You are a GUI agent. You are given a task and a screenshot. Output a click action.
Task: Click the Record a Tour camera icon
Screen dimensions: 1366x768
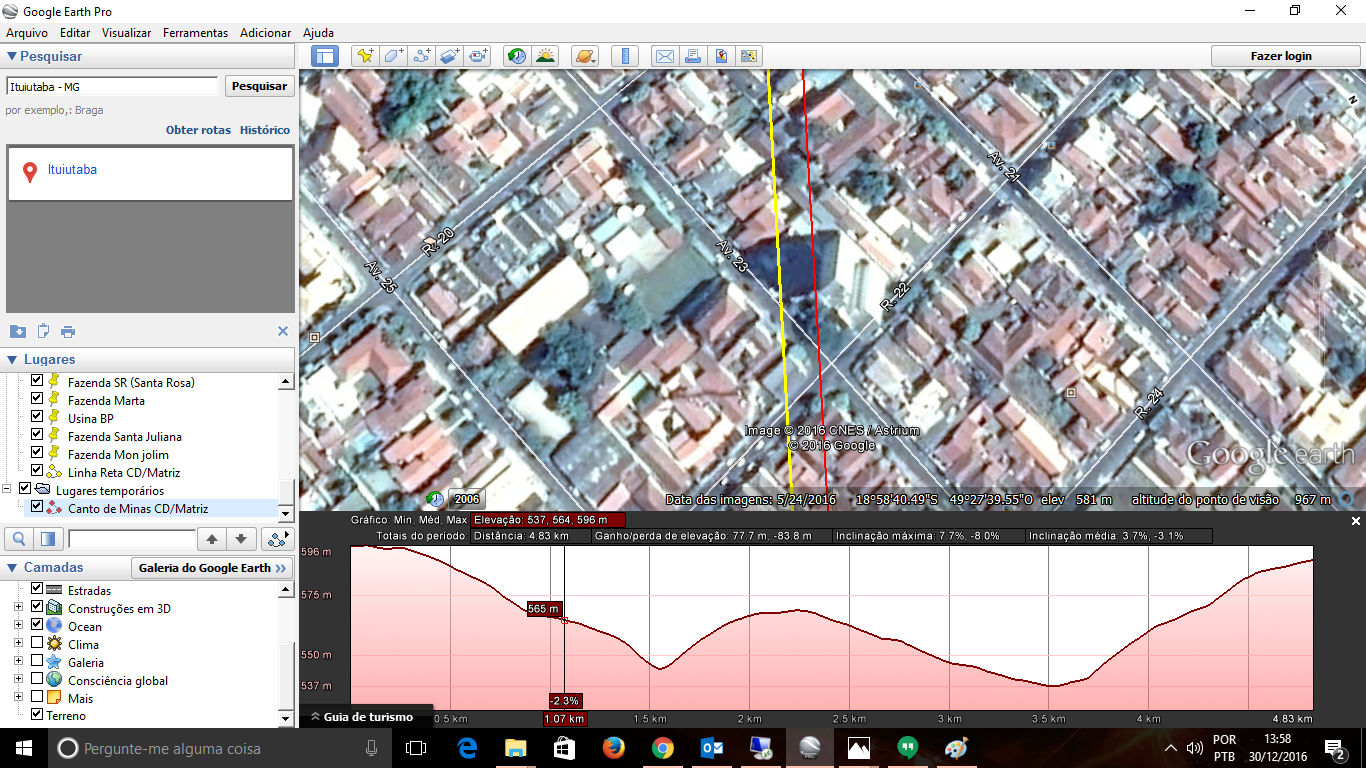click(477, 56)
